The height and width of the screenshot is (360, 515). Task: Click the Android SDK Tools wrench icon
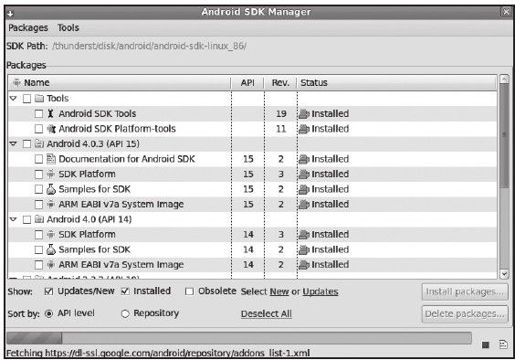[50, 113]
